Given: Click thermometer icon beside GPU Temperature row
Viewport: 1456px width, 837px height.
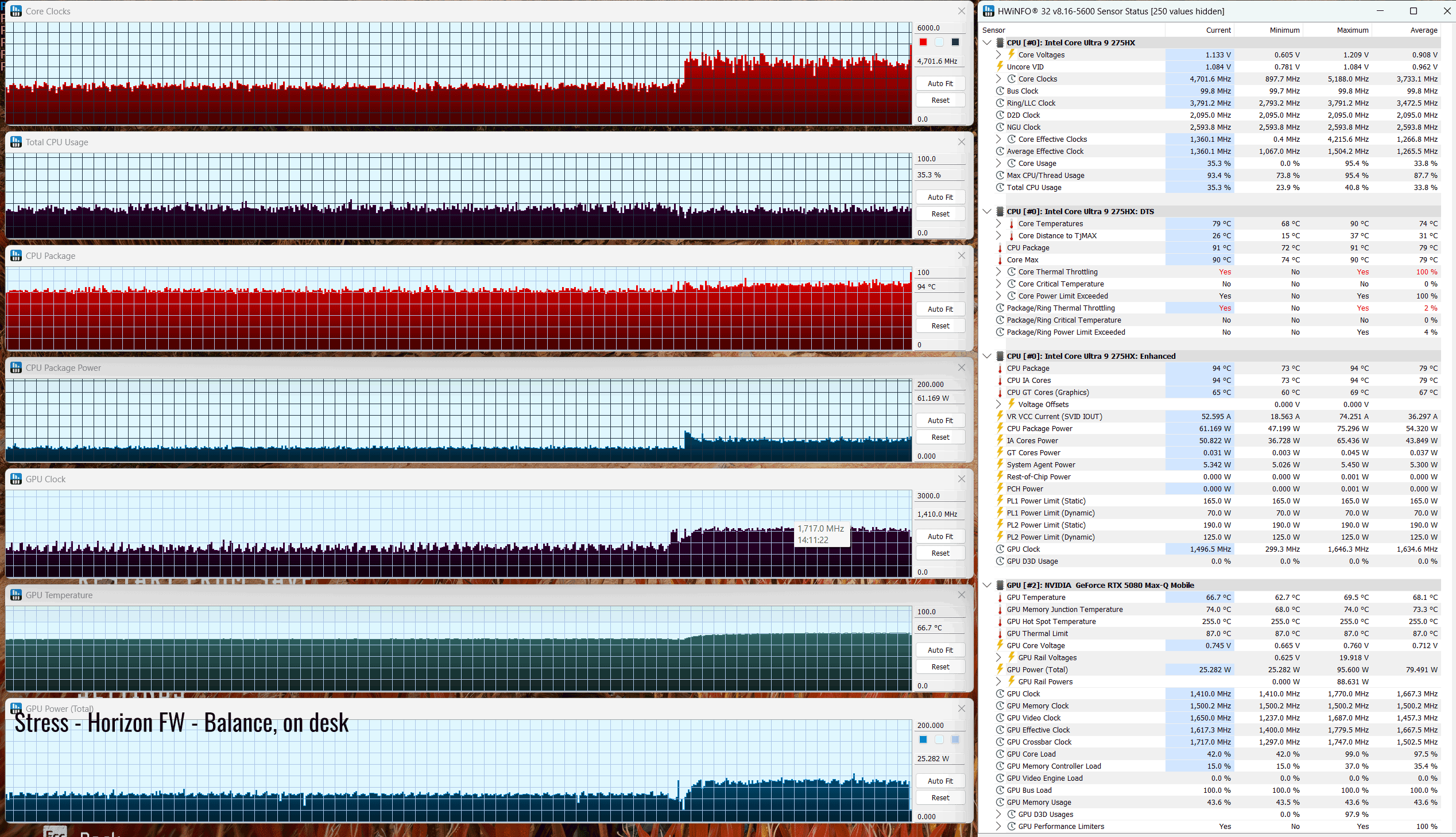Looking at the screenshot, I should click(x=1000, y=597).
